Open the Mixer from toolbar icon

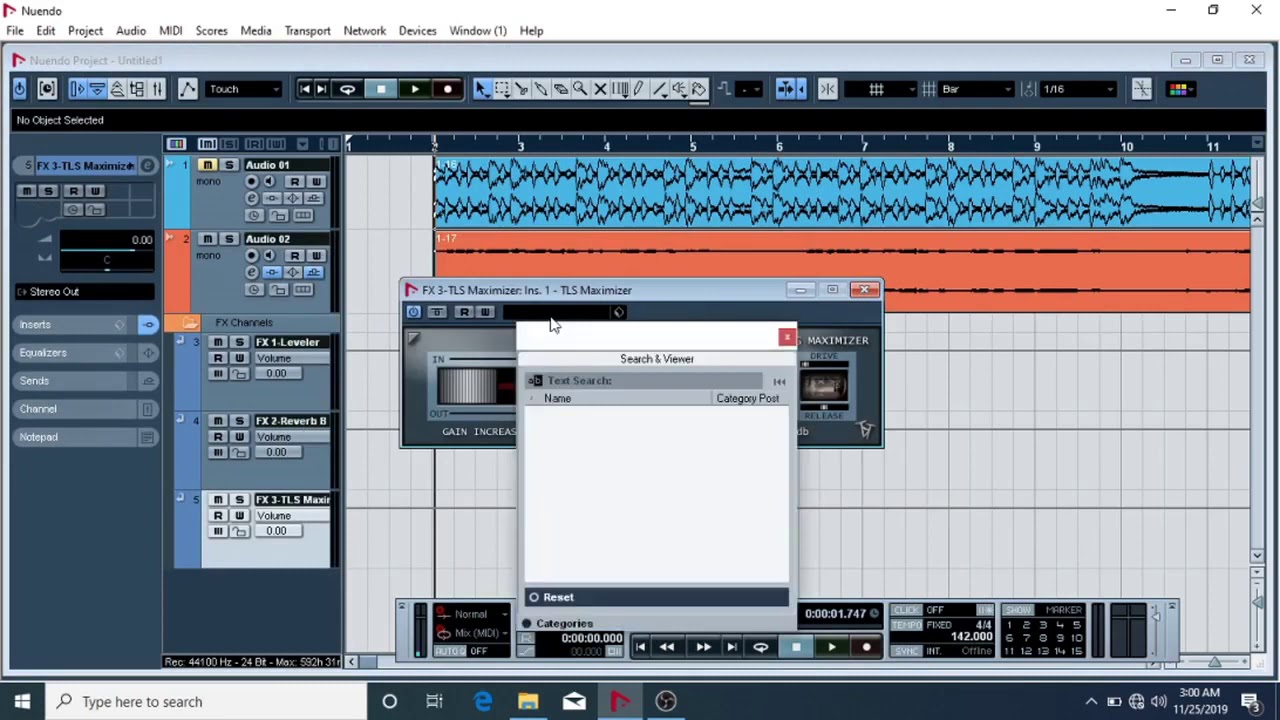coord(157,89)
